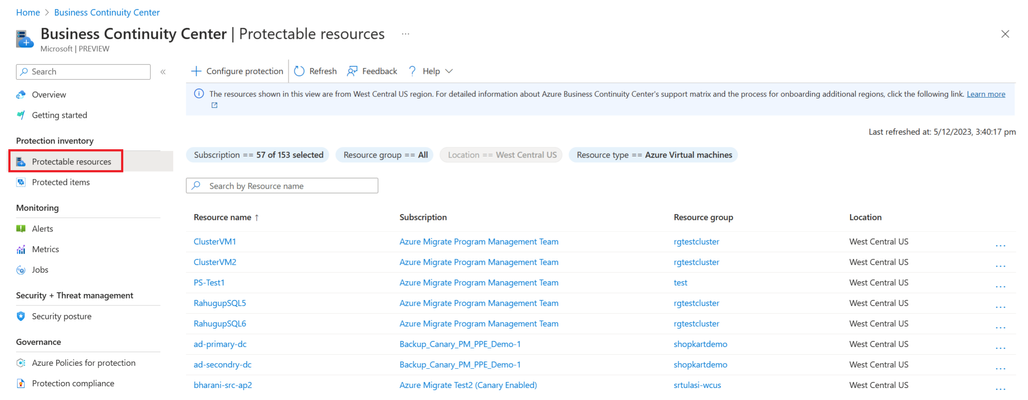Click the Learn more link in the banner
Viewport: 1028px width, 400px height.
[x=985, y=94]
